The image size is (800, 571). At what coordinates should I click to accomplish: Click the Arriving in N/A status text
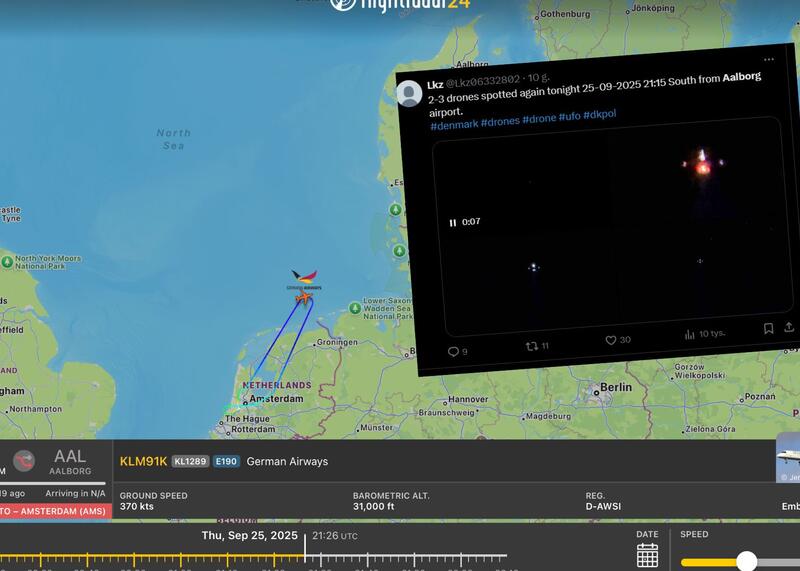75,493
